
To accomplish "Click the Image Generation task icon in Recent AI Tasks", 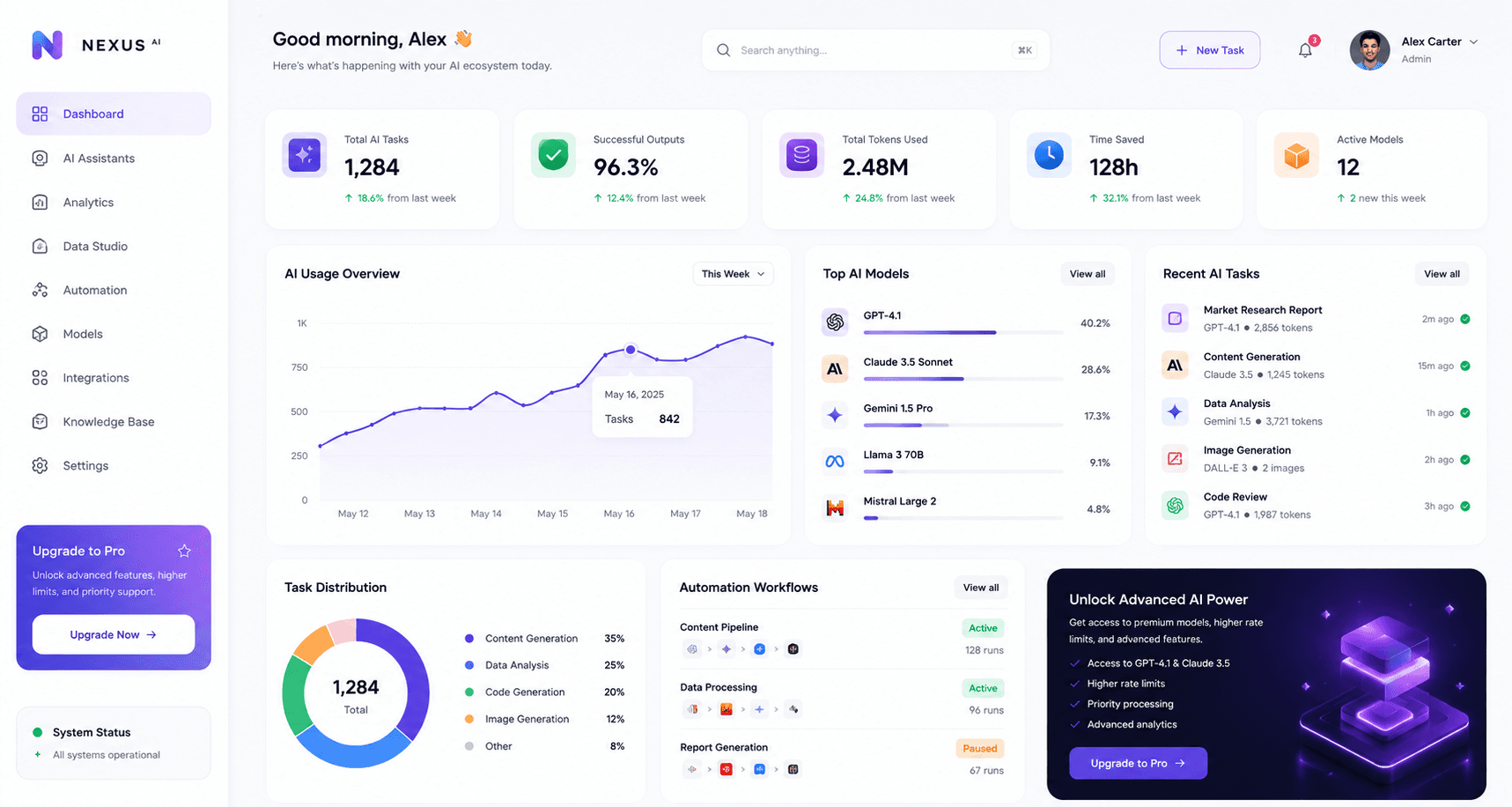I will click(1175, 458).
